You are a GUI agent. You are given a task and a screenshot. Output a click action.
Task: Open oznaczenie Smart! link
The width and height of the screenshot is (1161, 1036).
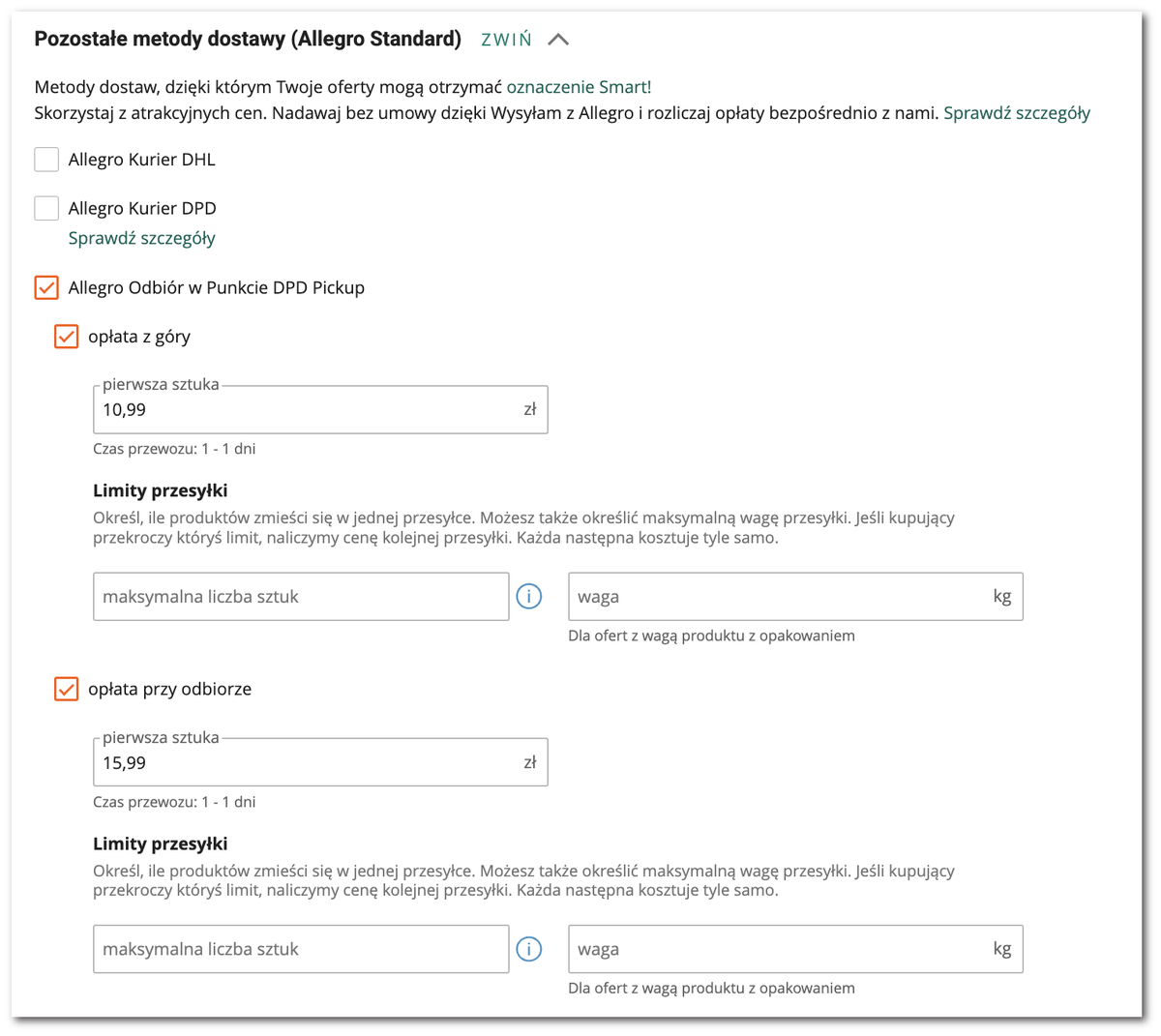(579, 87)
